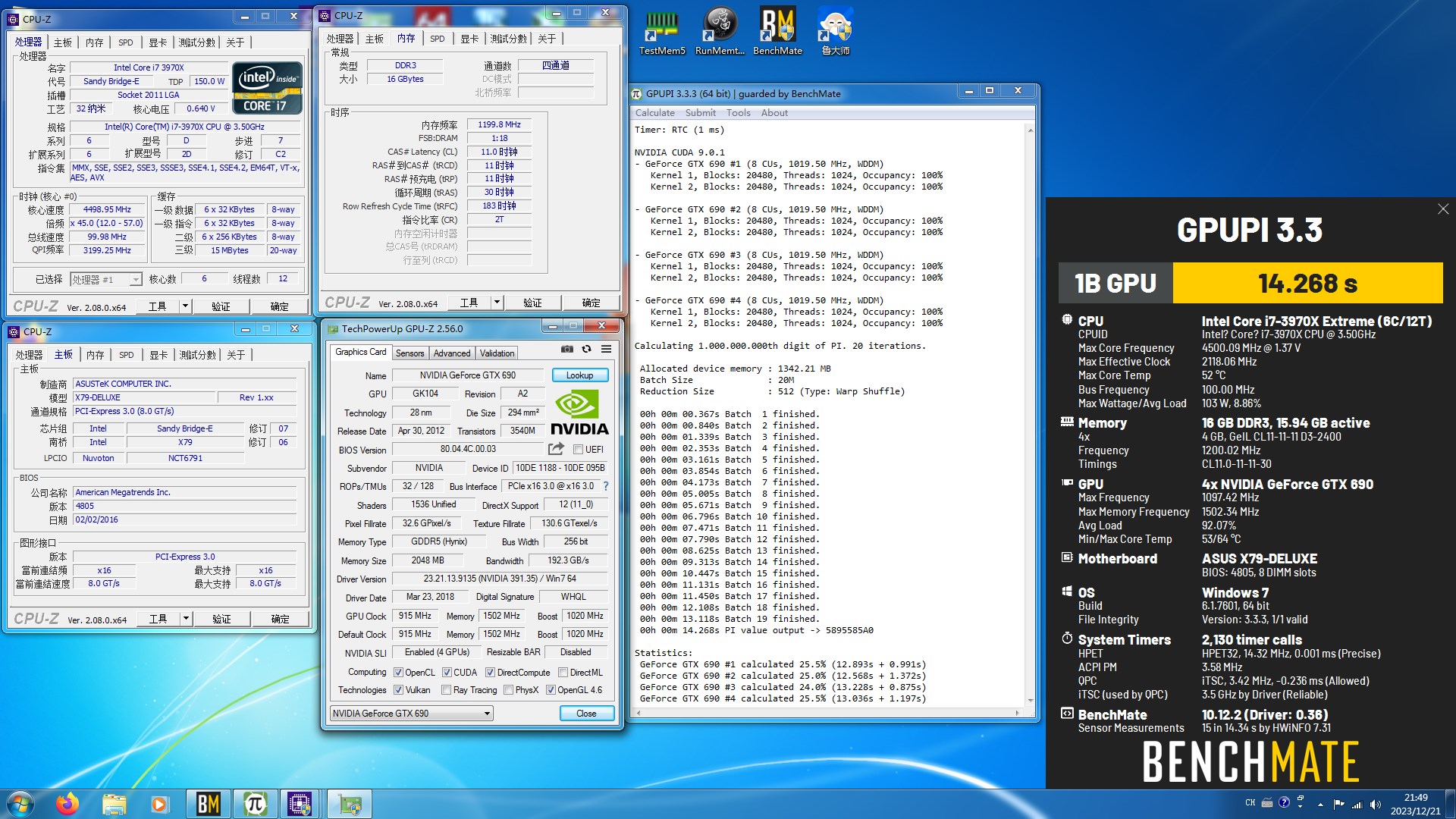Switch to GPUPI via taskbar pi icon

click(x=255, y=804)
